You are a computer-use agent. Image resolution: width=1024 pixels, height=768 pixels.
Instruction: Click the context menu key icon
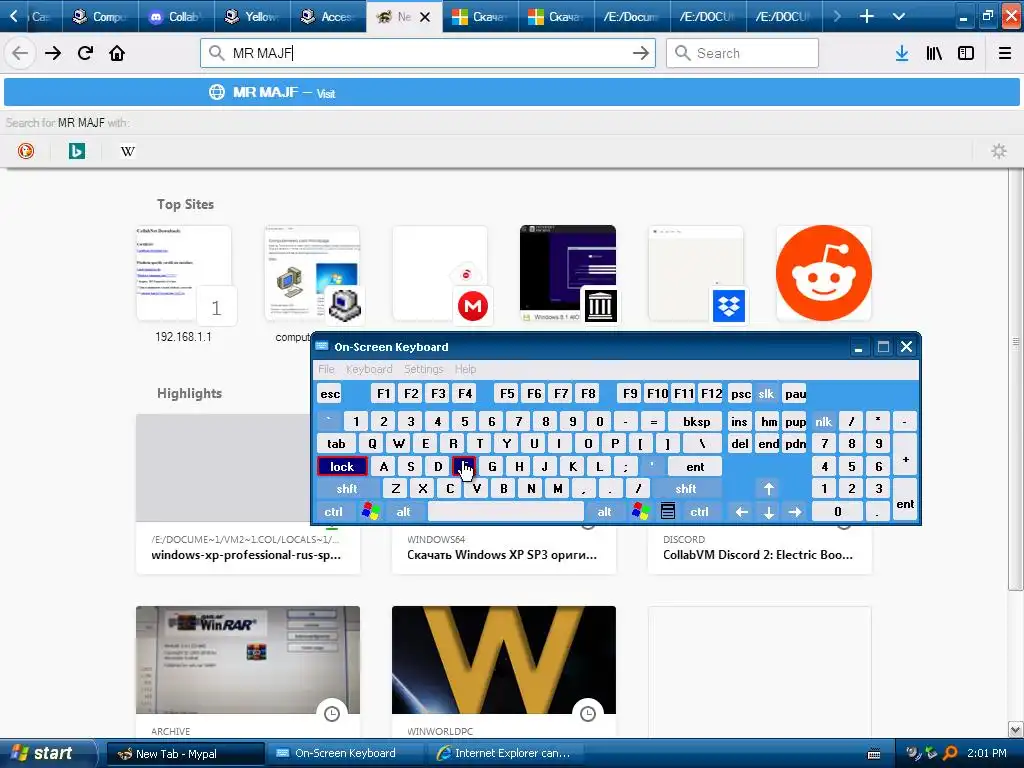pos(667,511)
